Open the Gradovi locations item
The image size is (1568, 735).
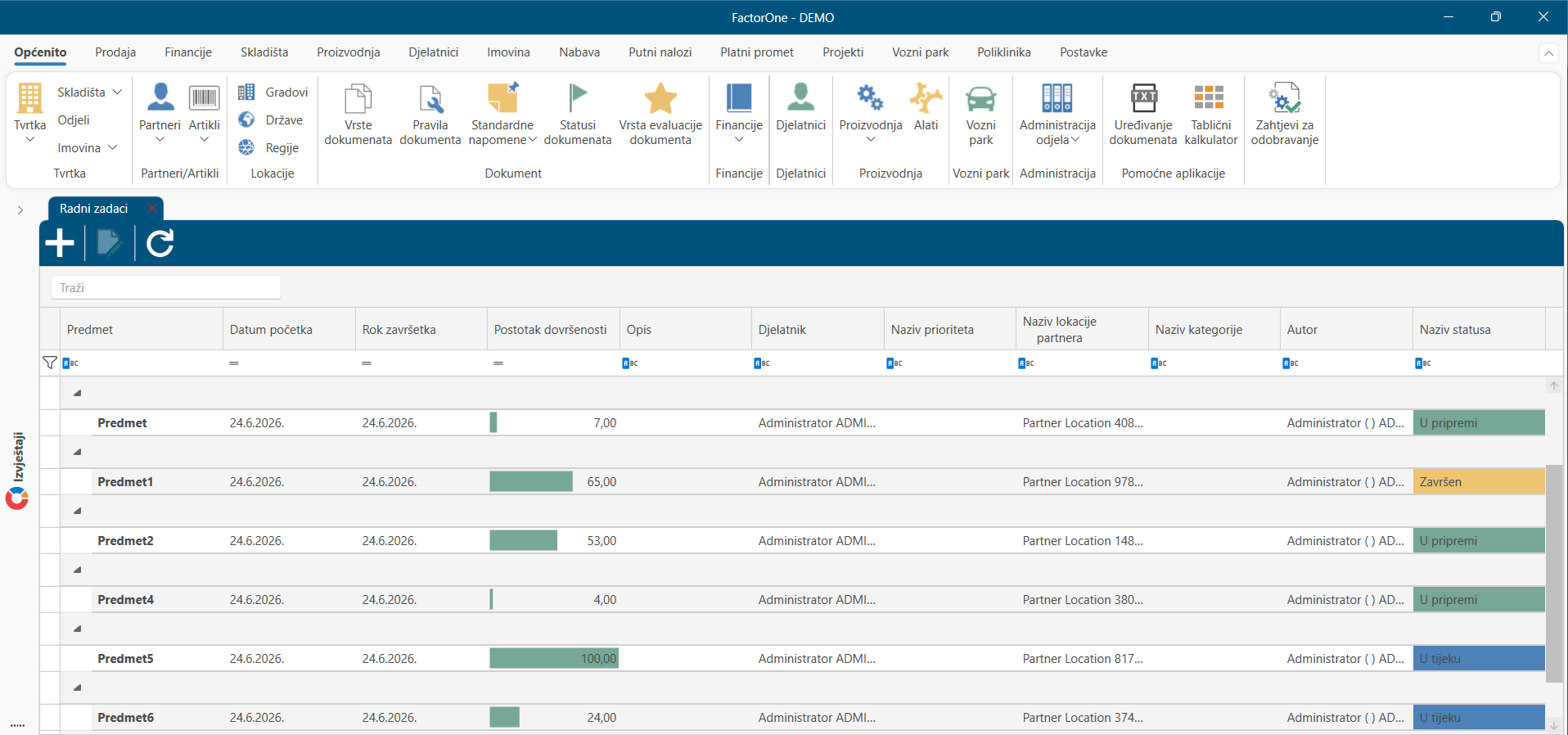[273, 92]
